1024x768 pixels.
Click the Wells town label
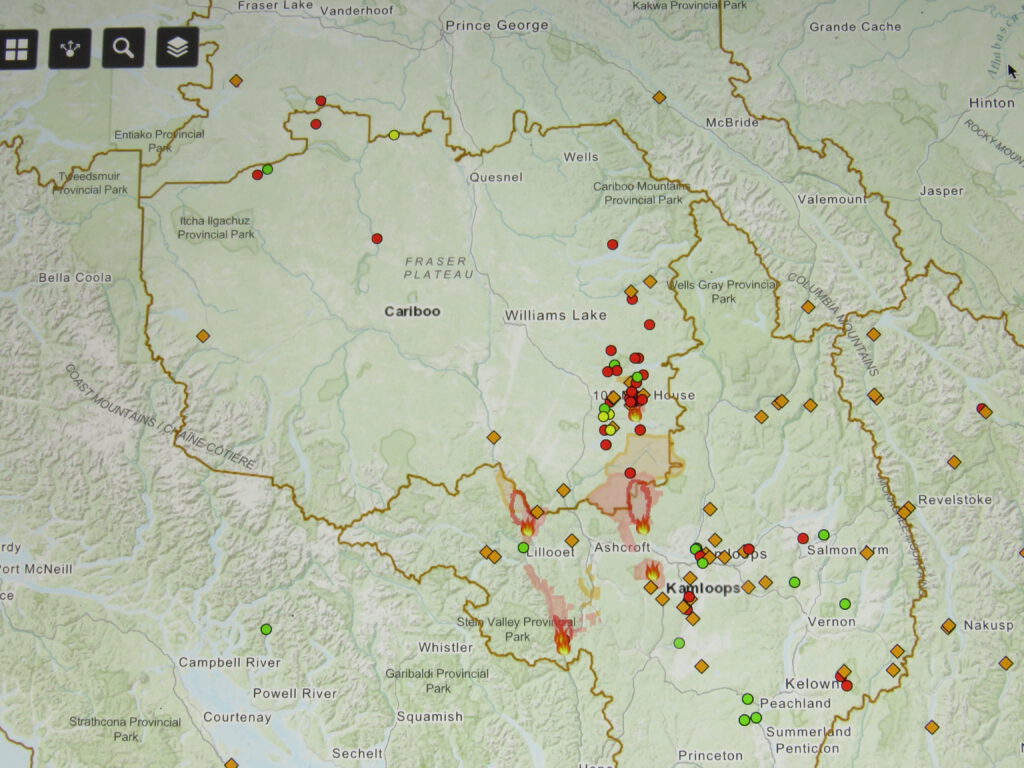point(581,157)
